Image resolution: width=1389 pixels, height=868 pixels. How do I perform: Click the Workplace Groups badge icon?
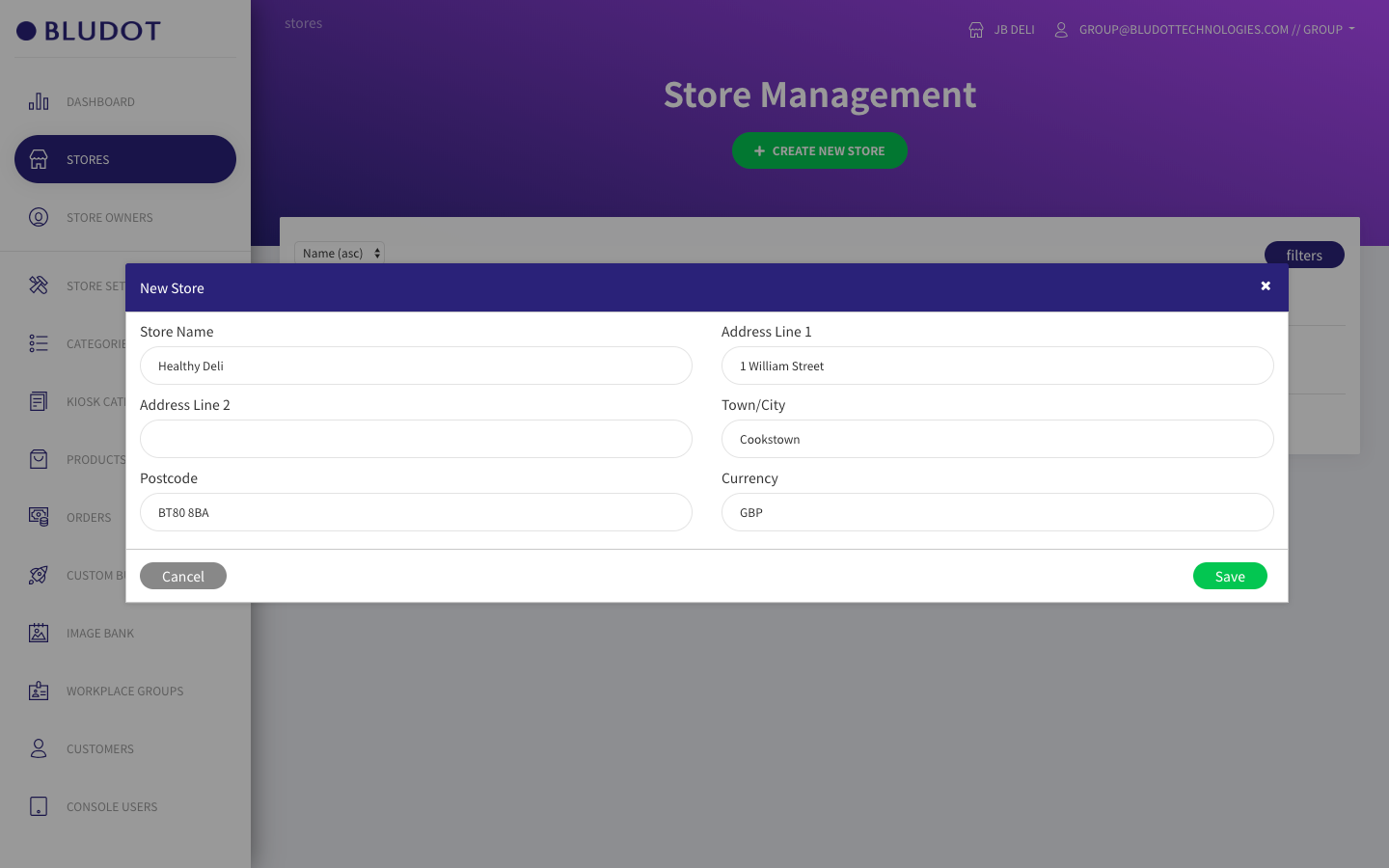coord(39,691)
